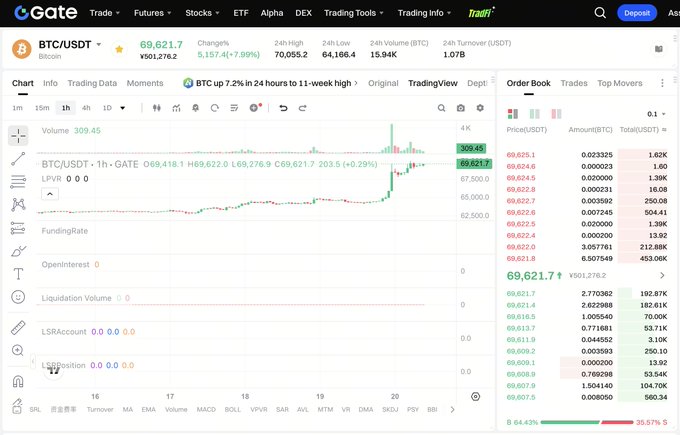Open the guide book icon near turnover
The width and height of the screenshot is (680, 435).
[659, 49]
